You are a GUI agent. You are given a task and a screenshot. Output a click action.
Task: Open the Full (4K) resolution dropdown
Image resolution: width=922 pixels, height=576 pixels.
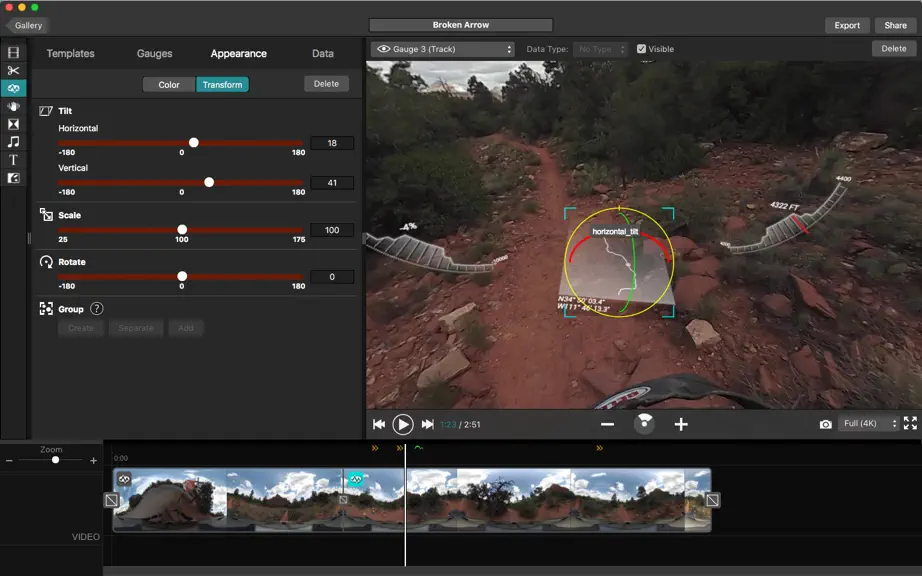pos(869,423)
